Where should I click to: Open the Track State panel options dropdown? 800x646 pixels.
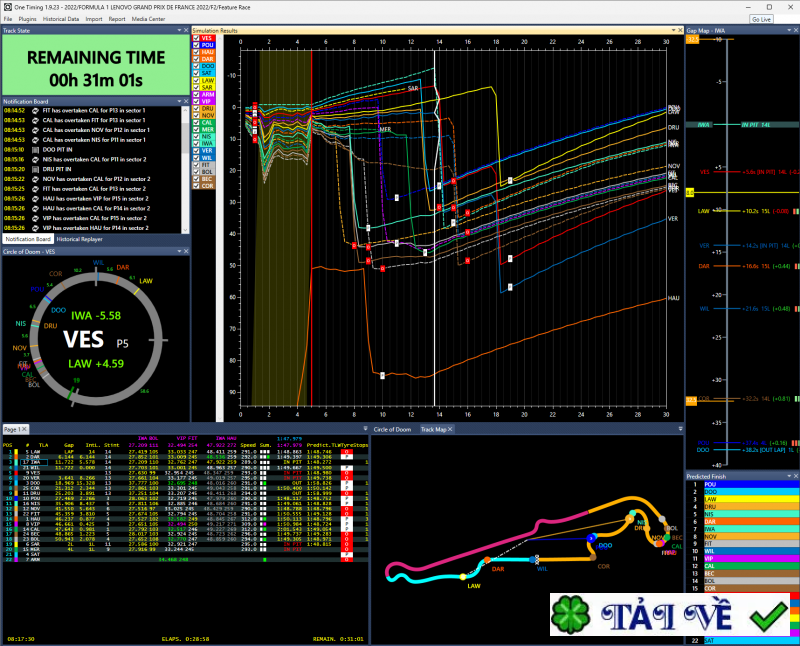(179, 31)
